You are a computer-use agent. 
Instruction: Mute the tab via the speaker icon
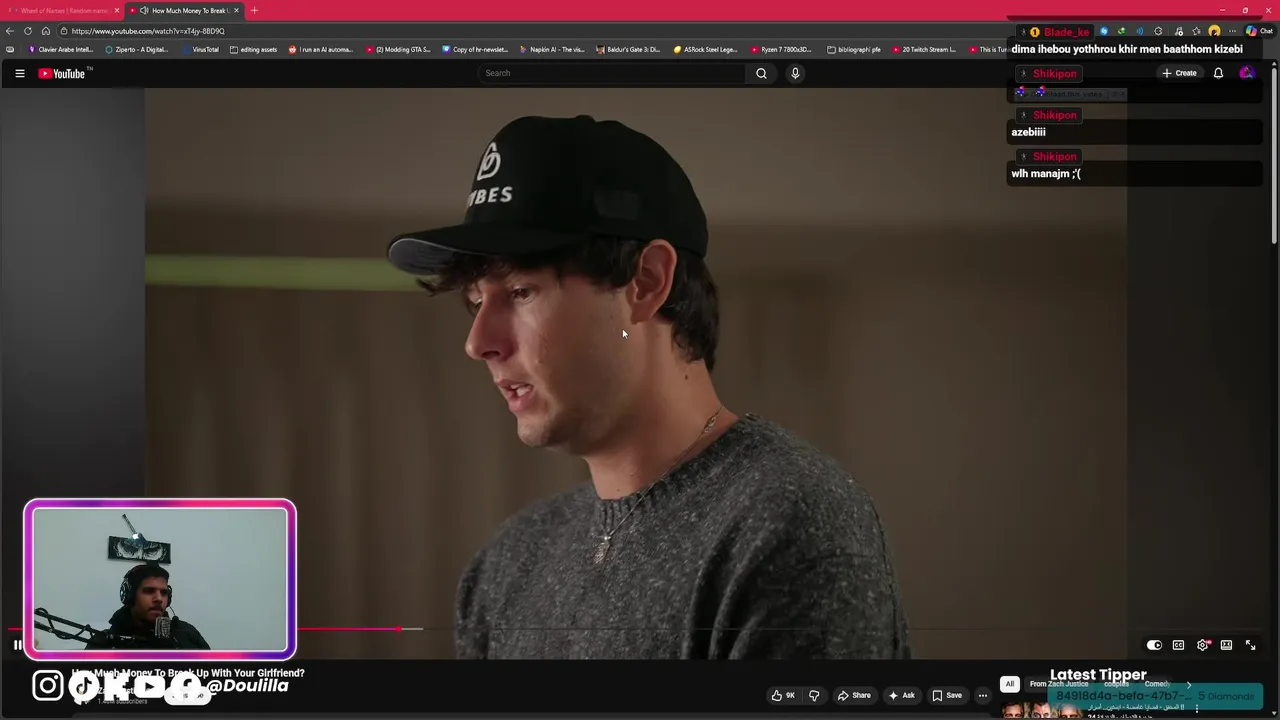click(144, 10)
